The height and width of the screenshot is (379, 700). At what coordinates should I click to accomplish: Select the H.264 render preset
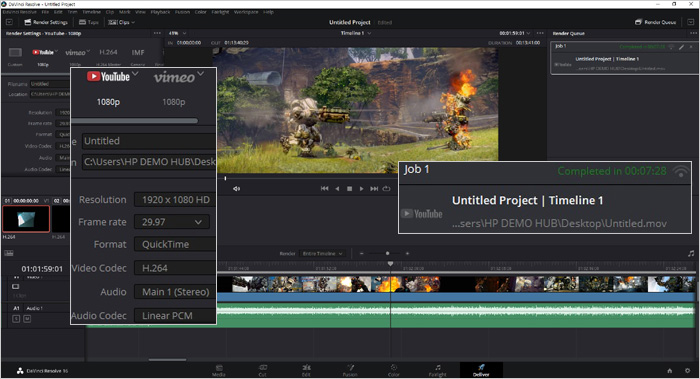108,57
